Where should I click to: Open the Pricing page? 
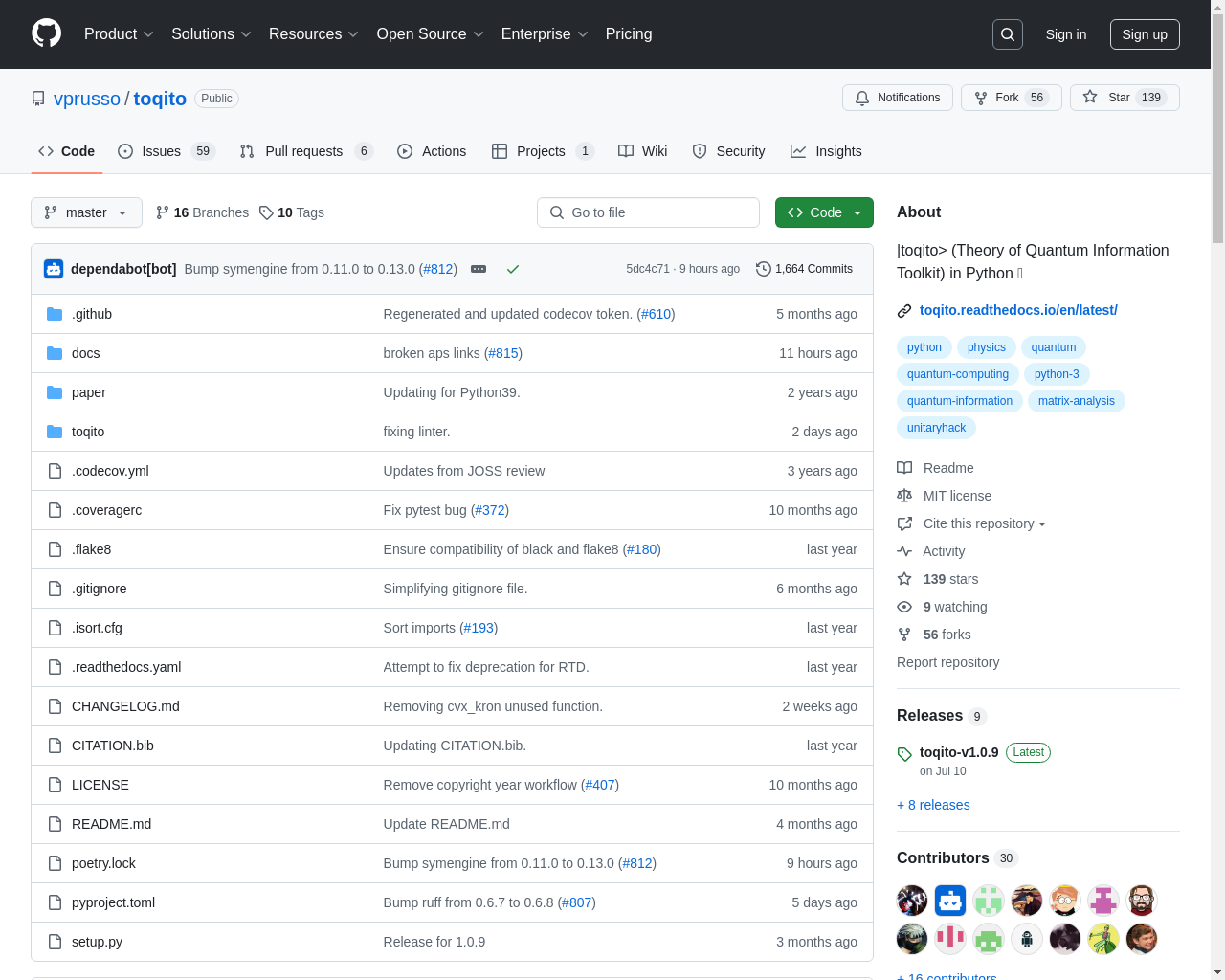(629, 34)
